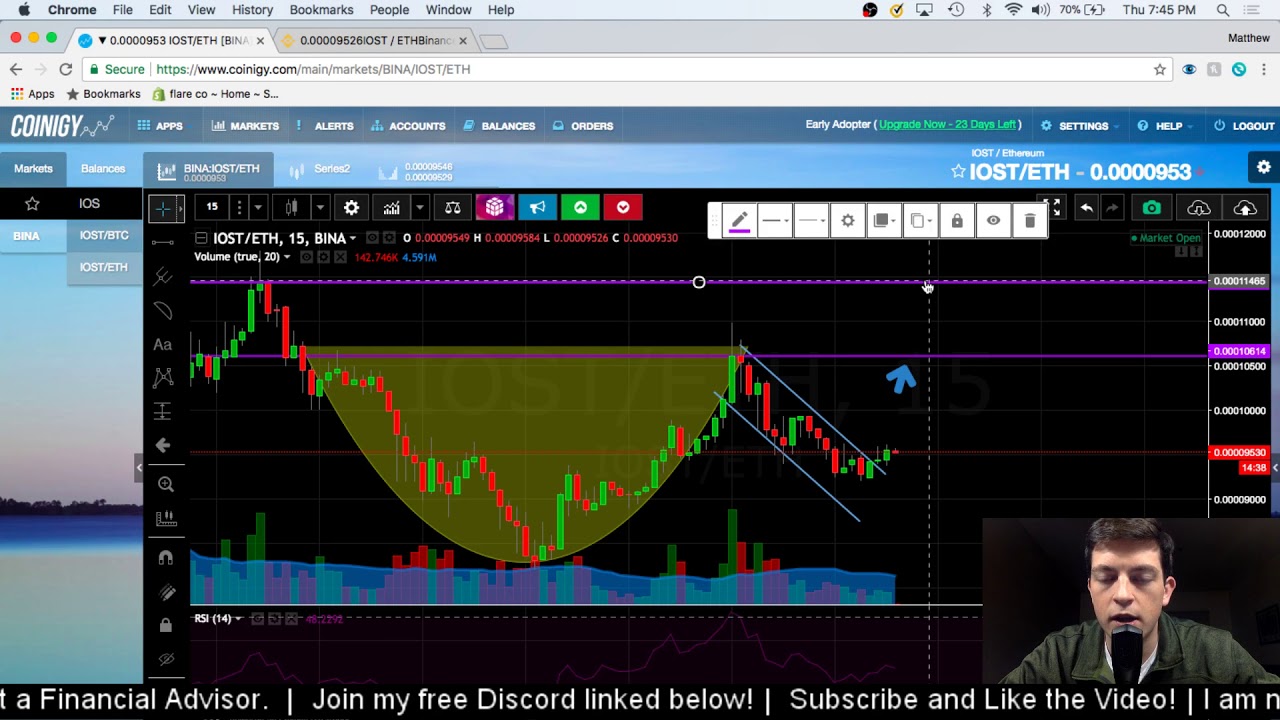Open line thickness dropdown in floating toolbar
This screenshot has width=1280, height=720.
pos(774,220)
